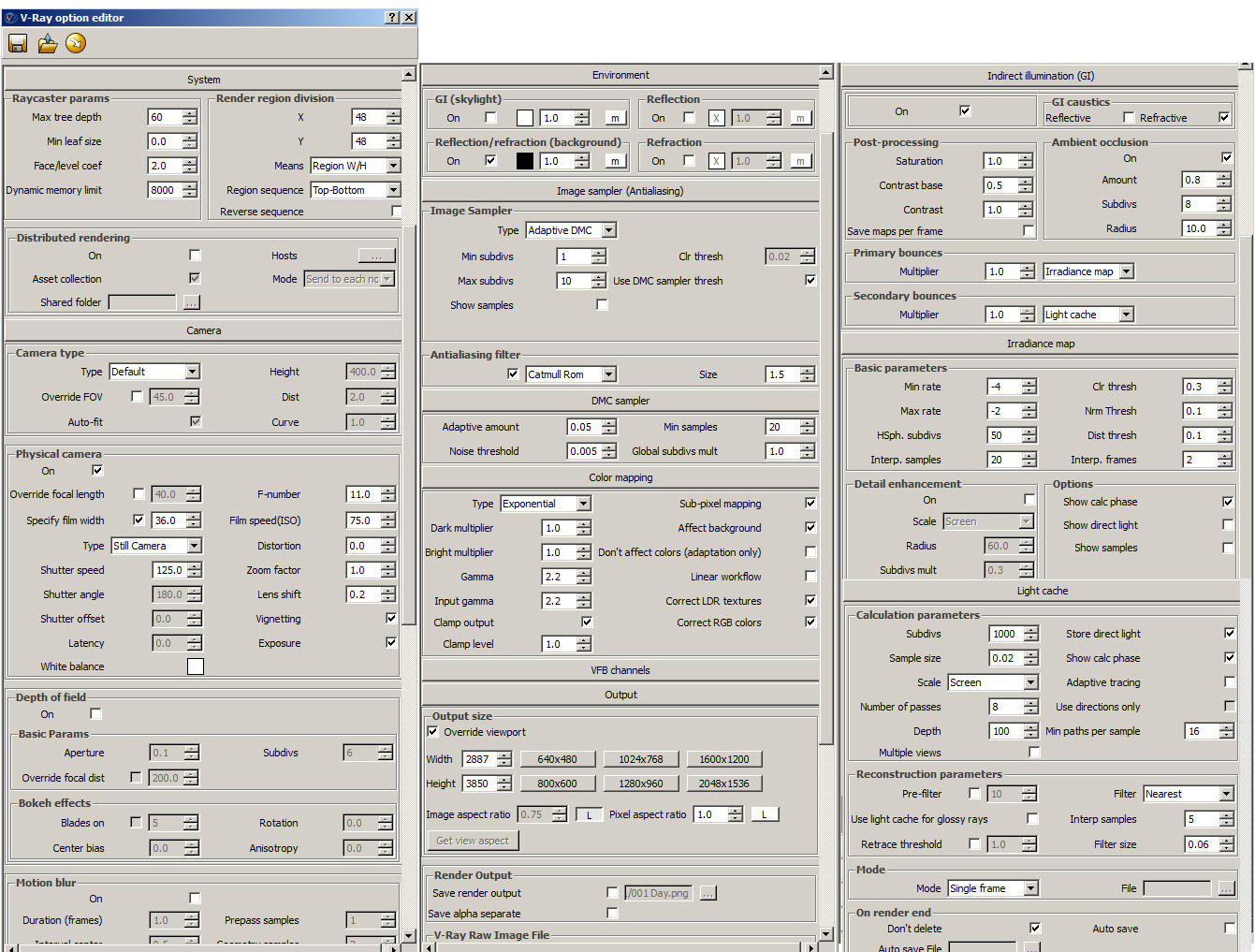The image size is (1255, 952).
Task: Enable GI (skylight) On checkbox
Action: click(x=490, y=117)
